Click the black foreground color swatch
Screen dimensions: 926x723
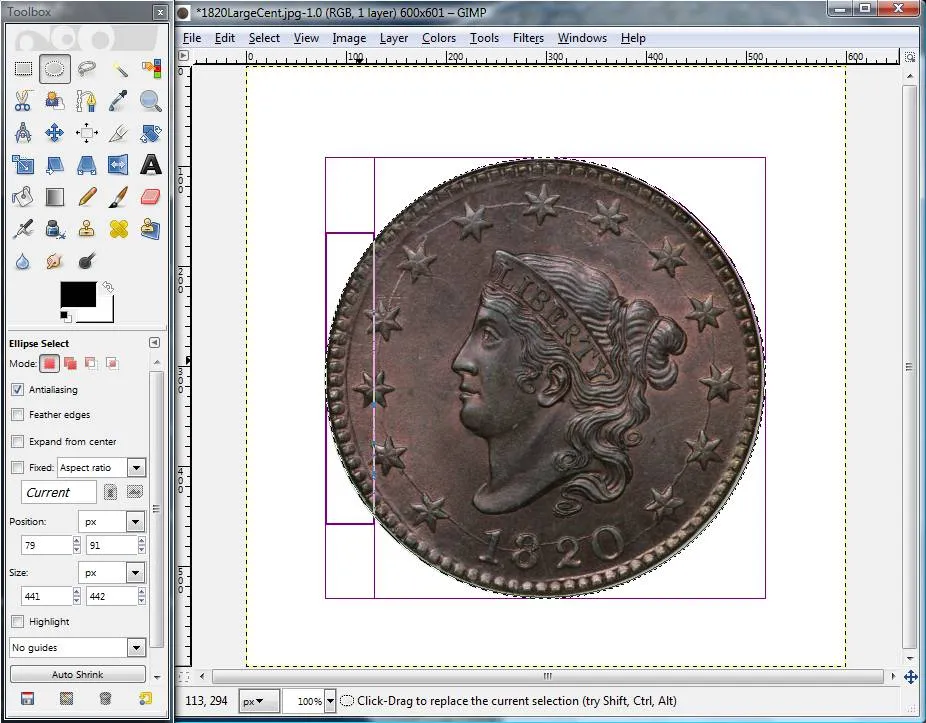[78, 294]
